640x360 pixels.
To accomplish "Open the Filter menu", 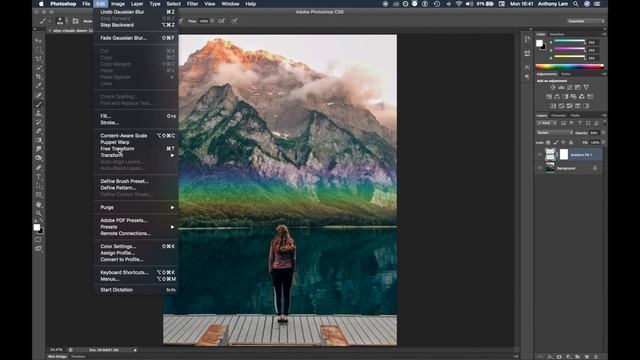I will click(x=192, y=4).
